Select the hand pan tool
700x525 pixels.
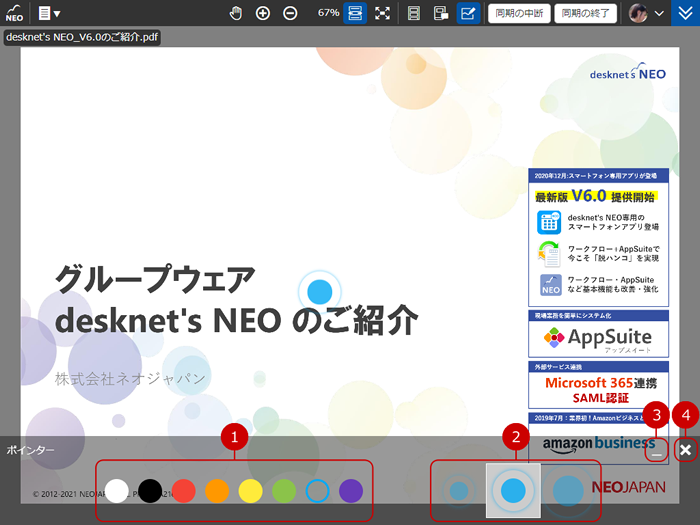pos(236,13)
